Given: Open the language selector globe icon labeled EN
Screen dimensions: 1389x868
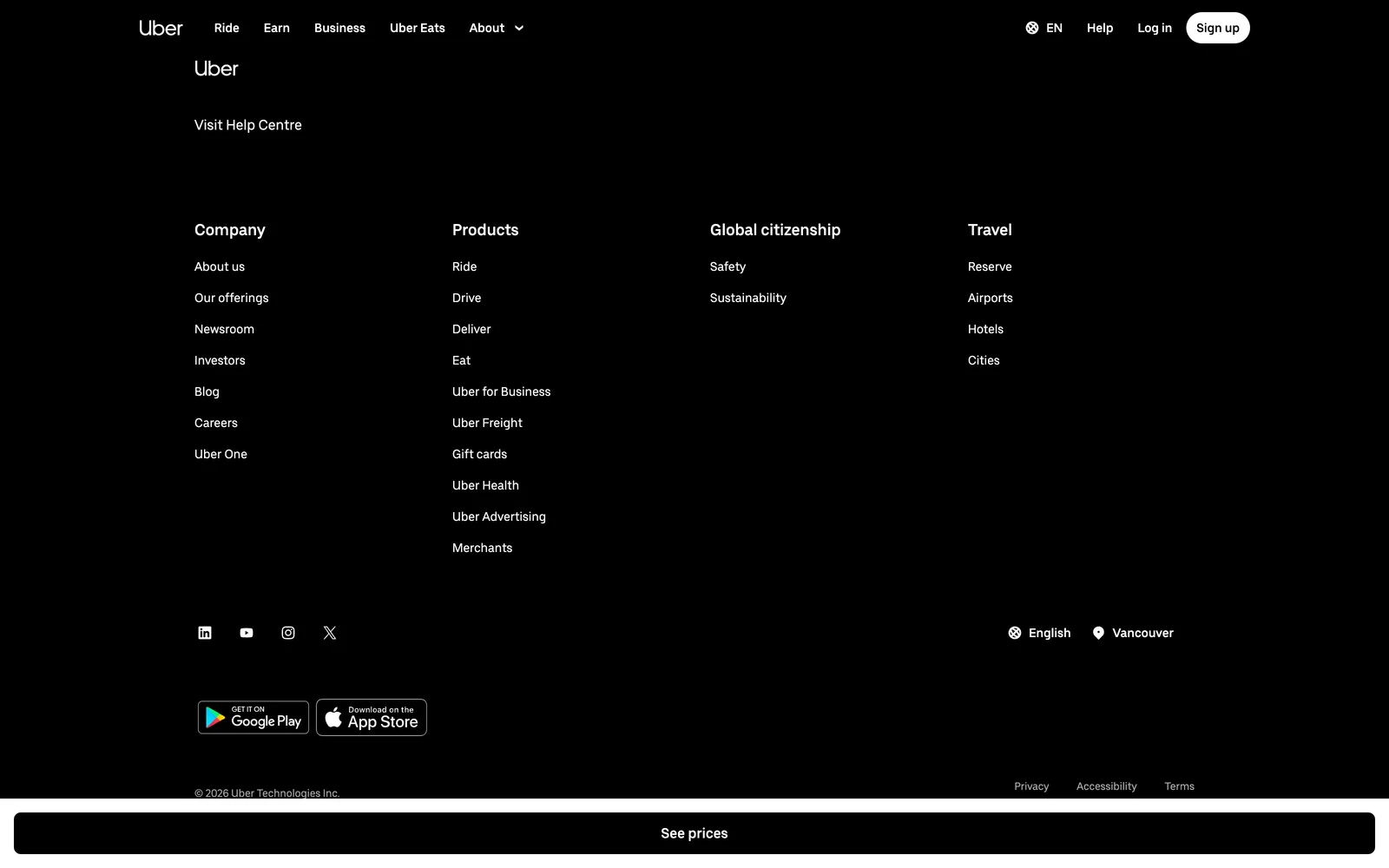Looking at the screenshot, I should tap(1043, 28).
